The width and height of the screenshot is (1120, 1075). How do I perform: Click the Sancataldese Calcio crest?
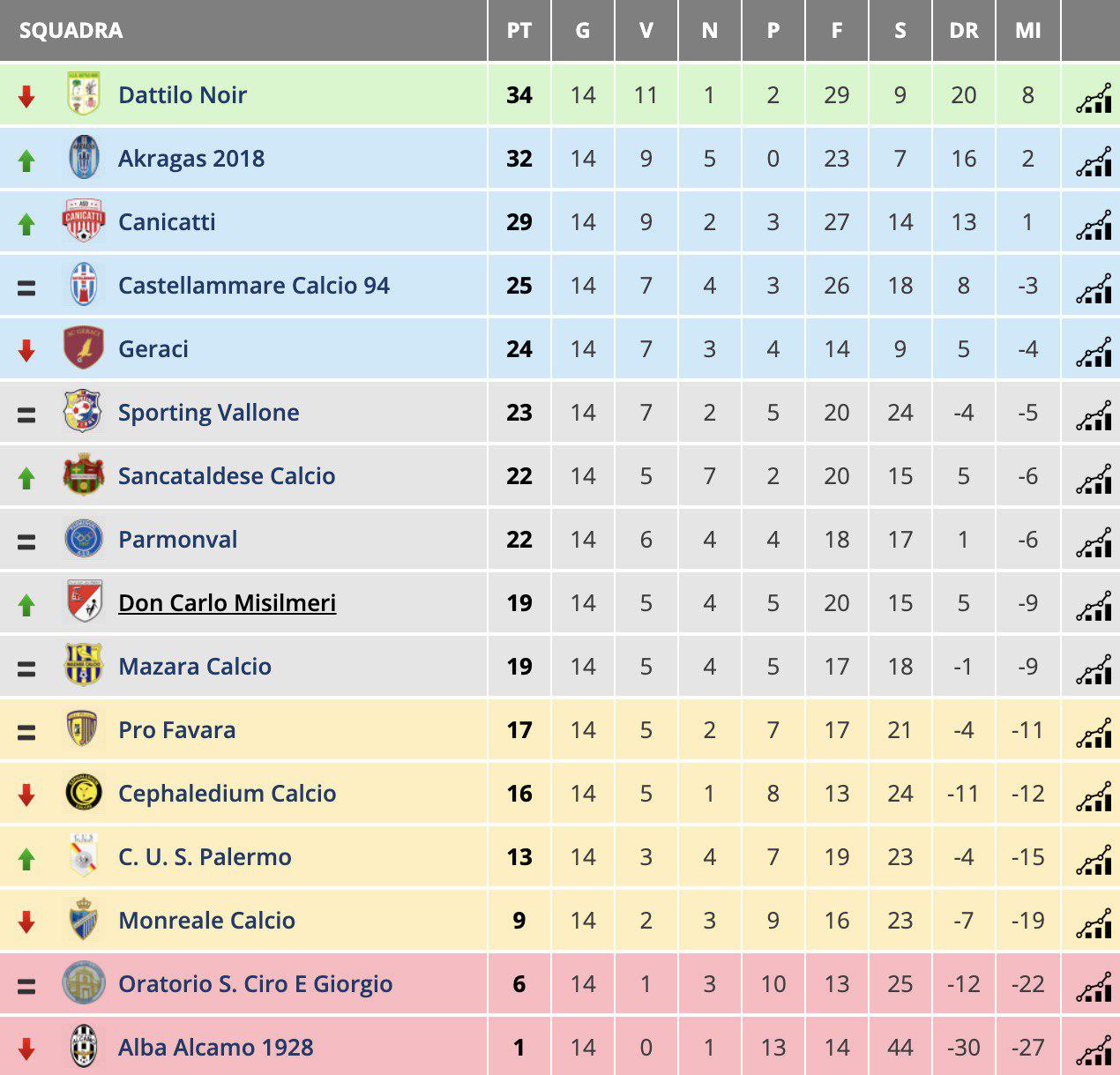(84, 475)
